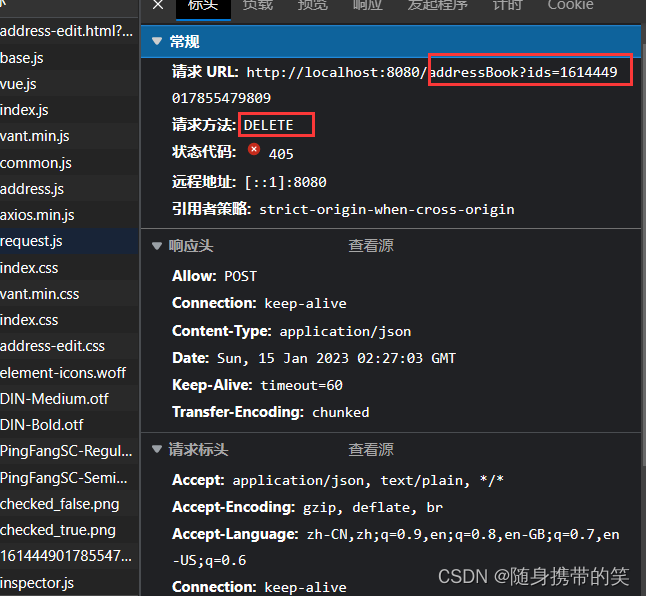This screenshot has height=596, width=646.
Task: Close the request details panel
Action: pos(158,5)
